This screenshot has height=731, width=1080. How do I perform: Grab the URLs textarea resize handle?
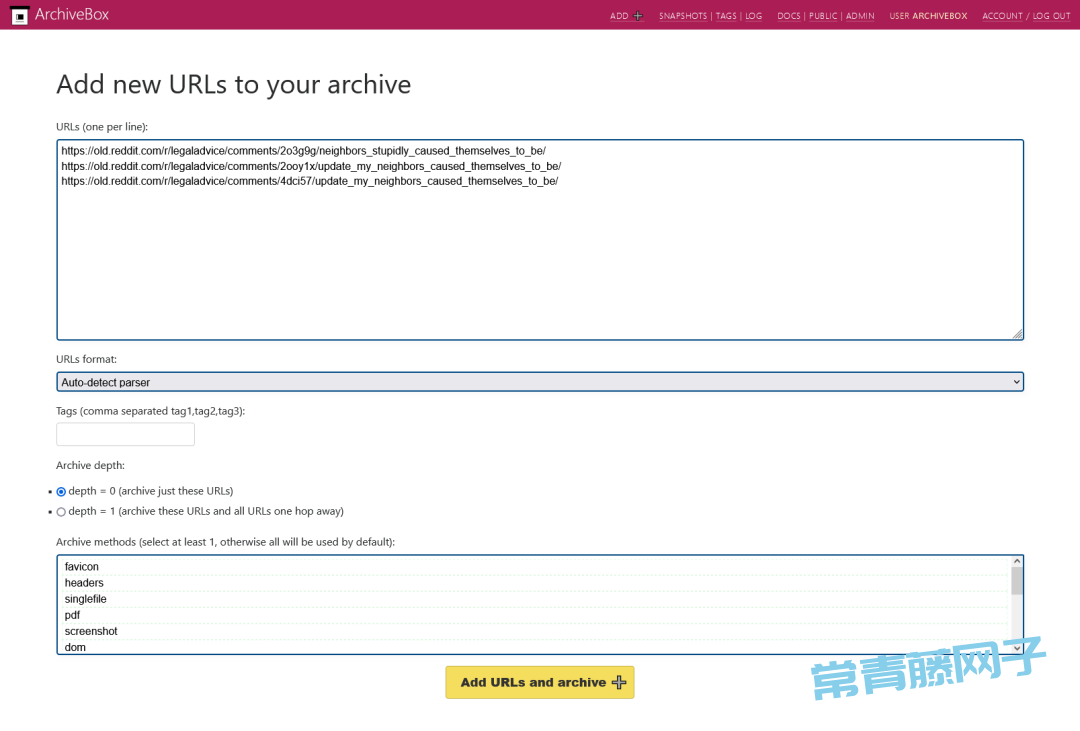click(1017, 334)
